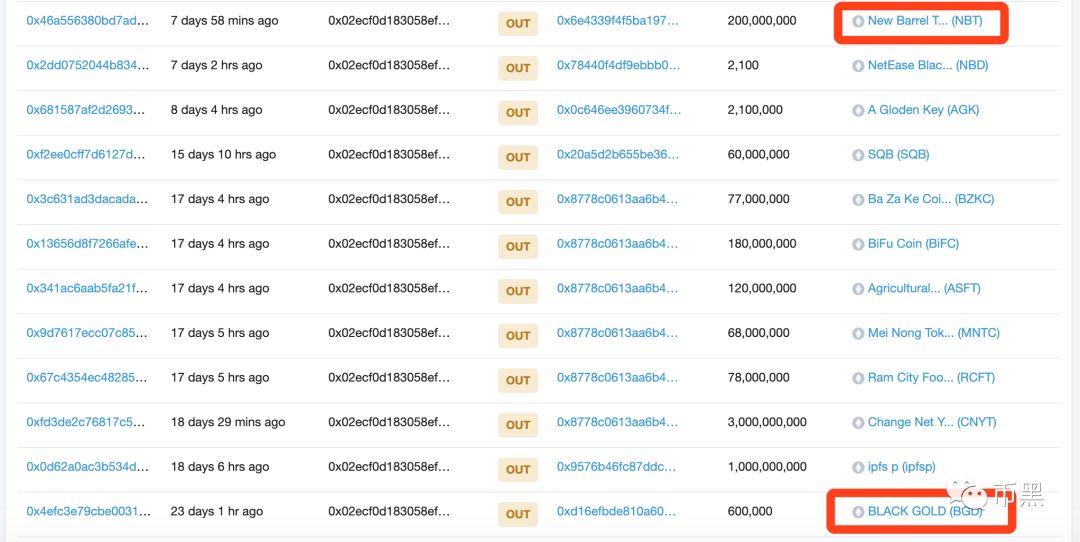Click the OUT badge in the SQB row

(518, 157)
